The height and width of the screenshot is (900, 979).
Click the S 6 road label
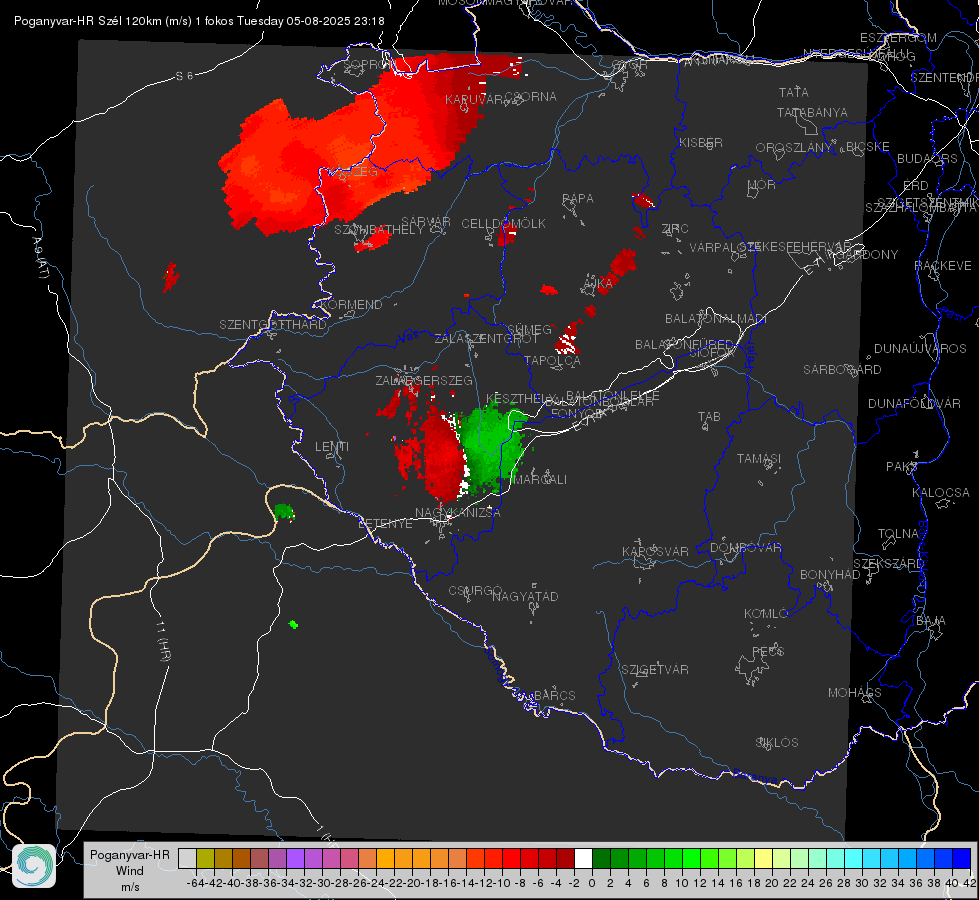coord(184,76)
